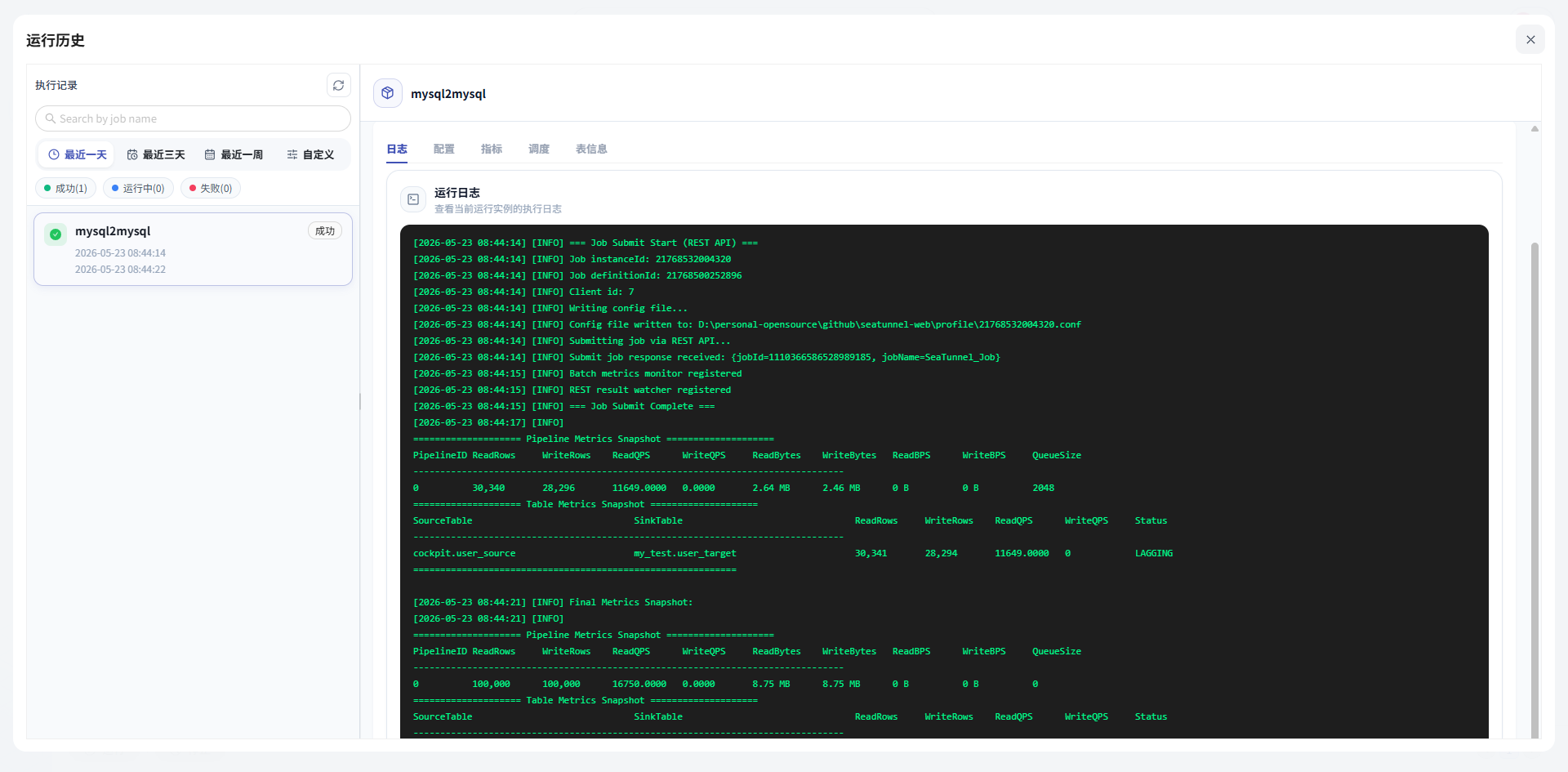Click the calendar icon beside 最近一周
Screen dimensions: 1568x772
210,154
